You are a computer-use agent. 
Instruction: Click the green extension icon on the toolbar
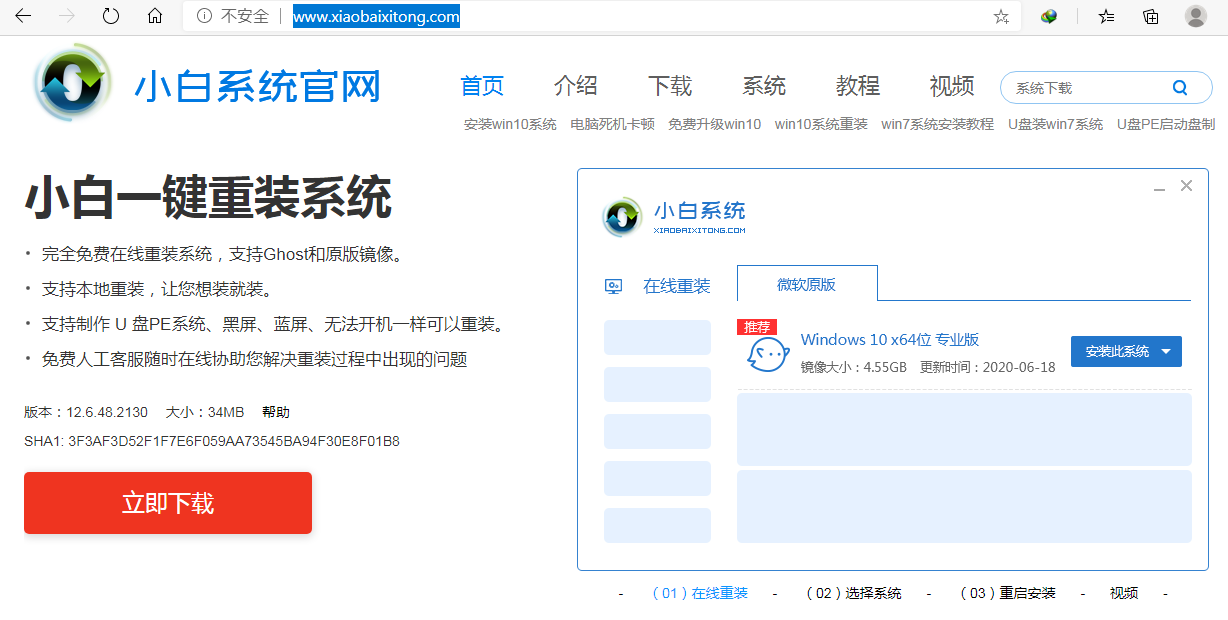[1050, 16]
